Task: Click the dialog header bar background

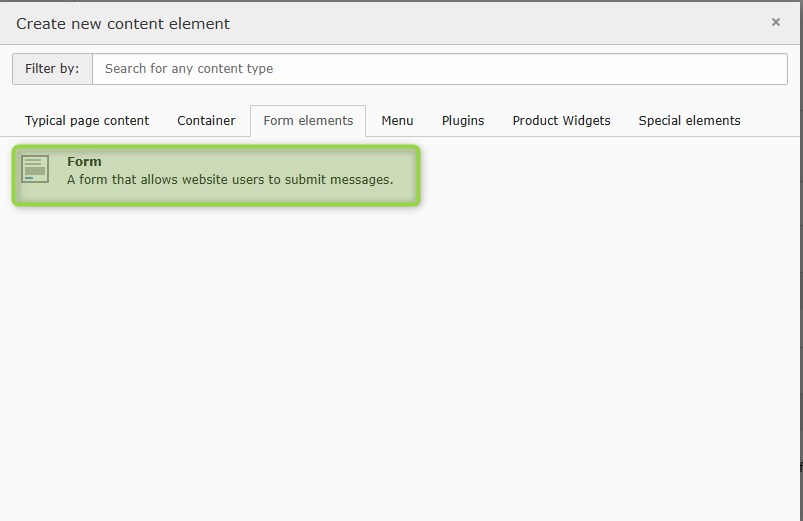Action: 500,23
